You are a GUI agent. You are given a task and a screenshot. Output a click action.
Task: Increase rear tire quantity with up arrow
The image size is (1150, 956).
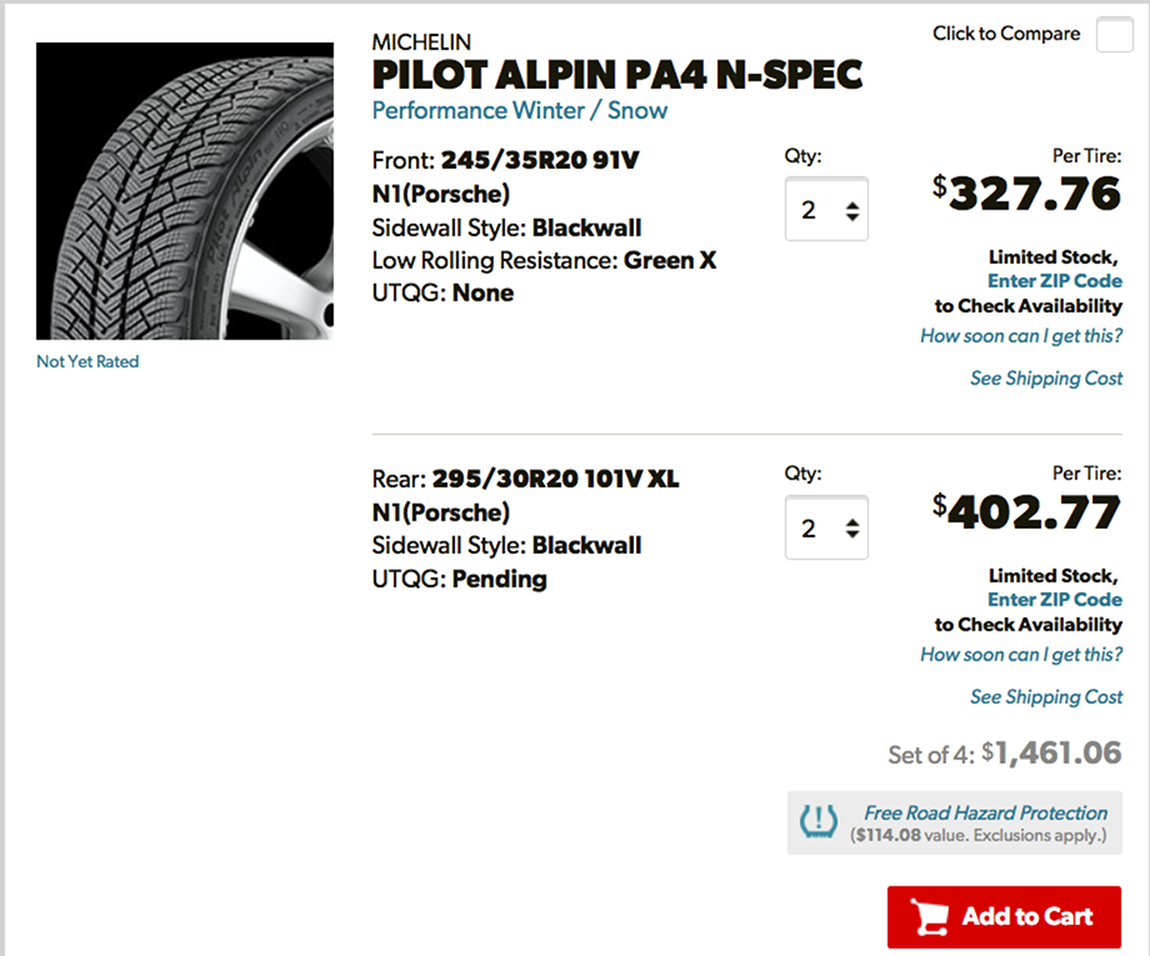pyautogui.click(x=852, y=522)
